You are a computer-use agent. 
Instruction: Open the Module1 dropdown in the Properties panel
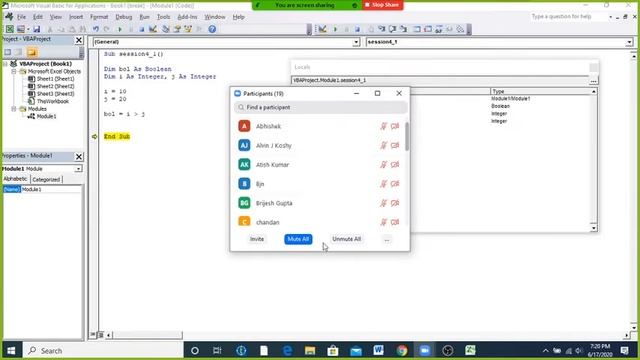coord(78,169)
